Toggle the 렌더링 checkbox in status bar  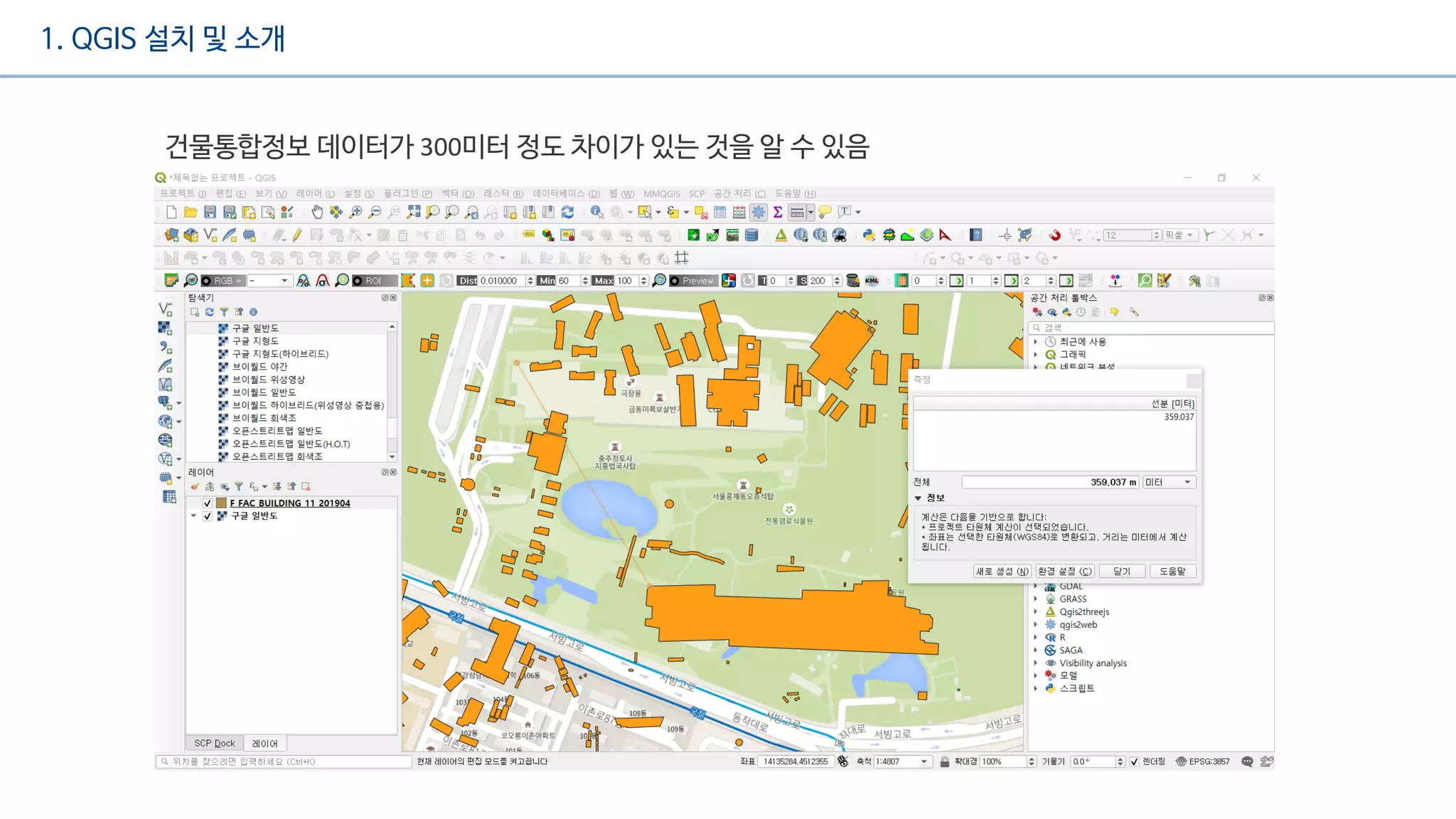coord(1134,761)
